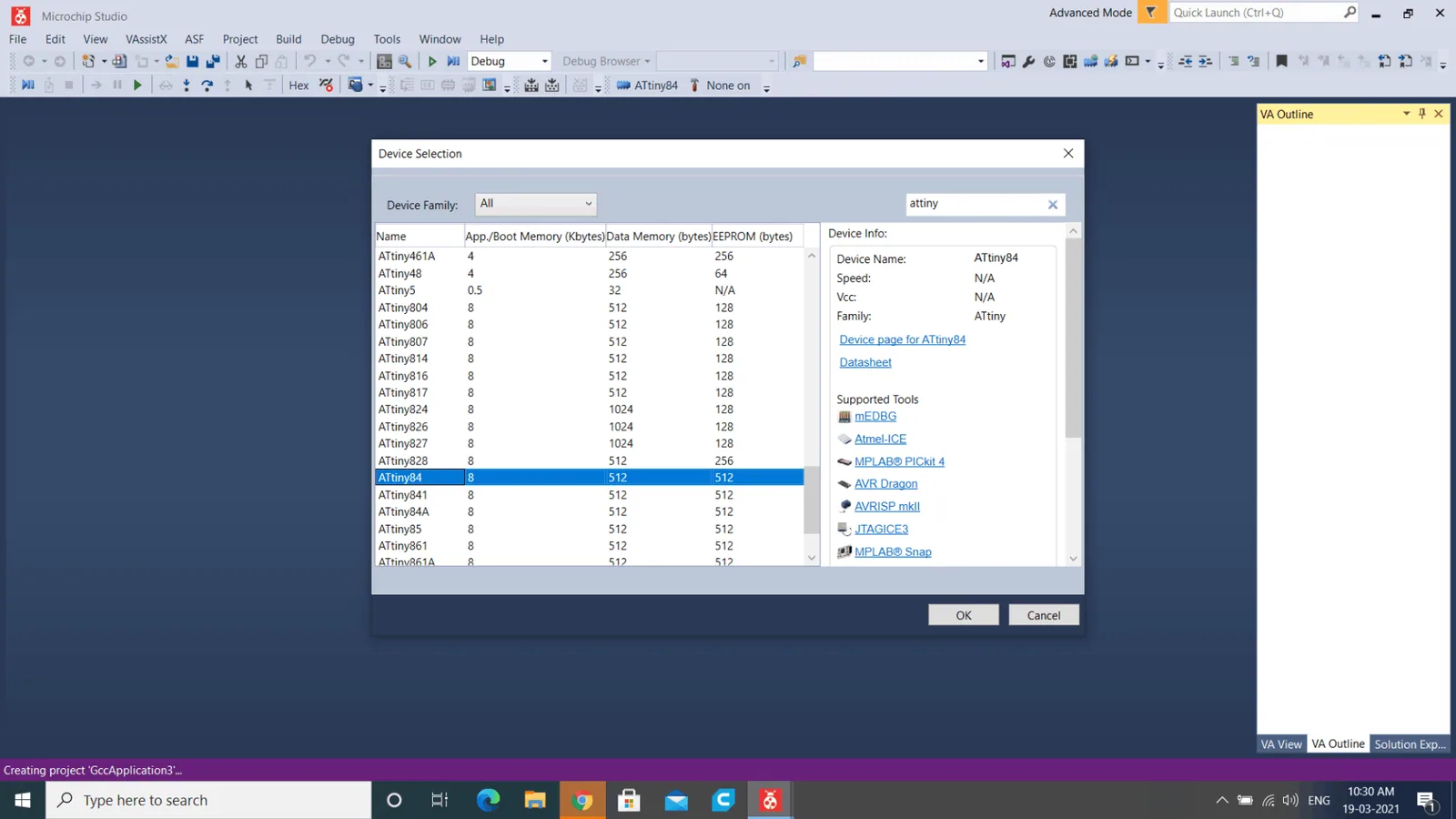The image size is (1456, 819).
Task: Select the ATtiny841 device row
Action: [590, 495]
